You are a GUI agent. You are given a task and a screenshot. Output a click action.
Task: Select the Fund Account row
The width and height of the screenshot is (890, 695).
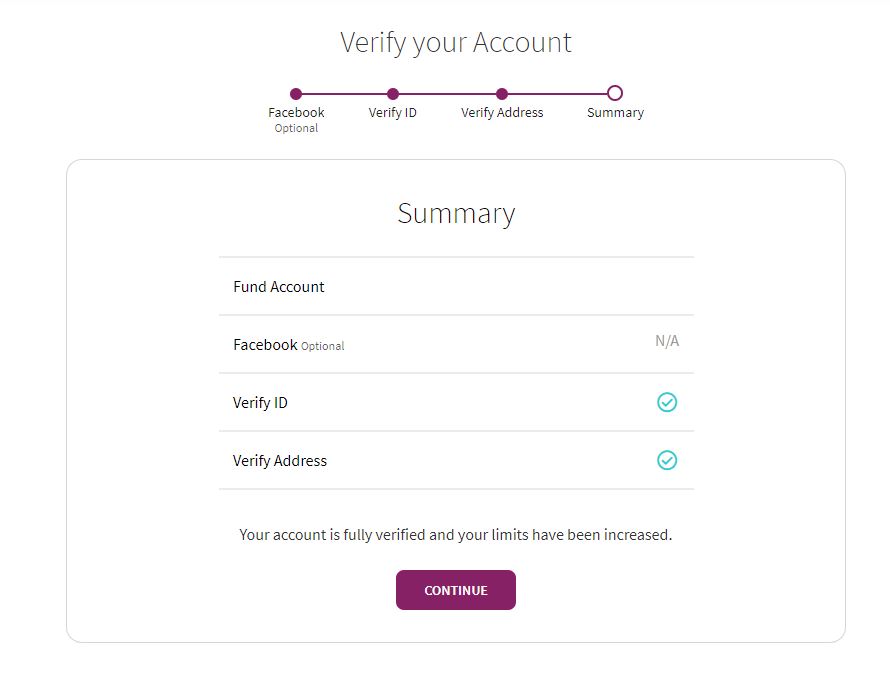pos(456,286)
